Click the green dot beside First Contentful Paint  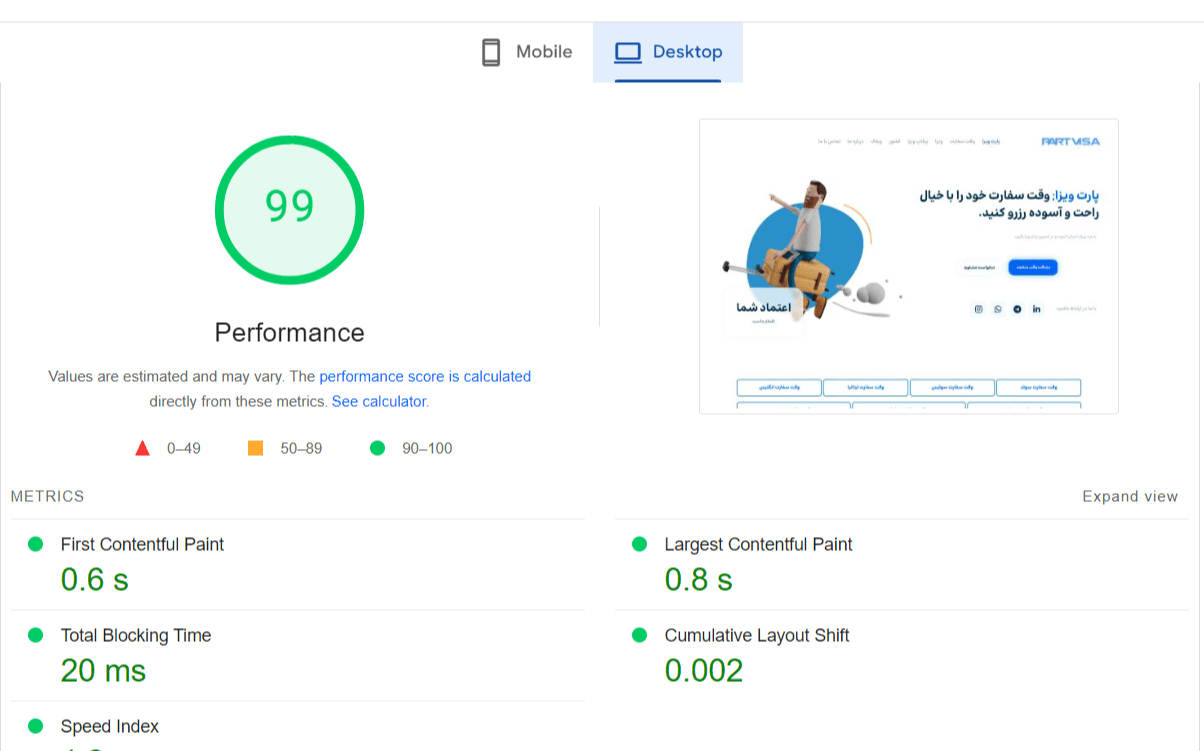point(36,545)
